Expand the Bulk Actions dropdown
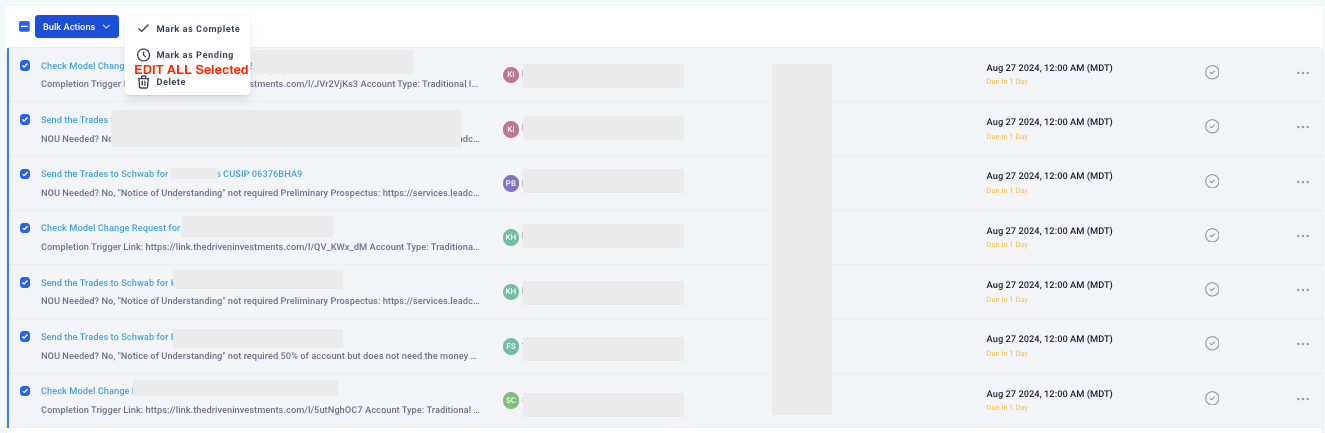 (x=76, y=27)
